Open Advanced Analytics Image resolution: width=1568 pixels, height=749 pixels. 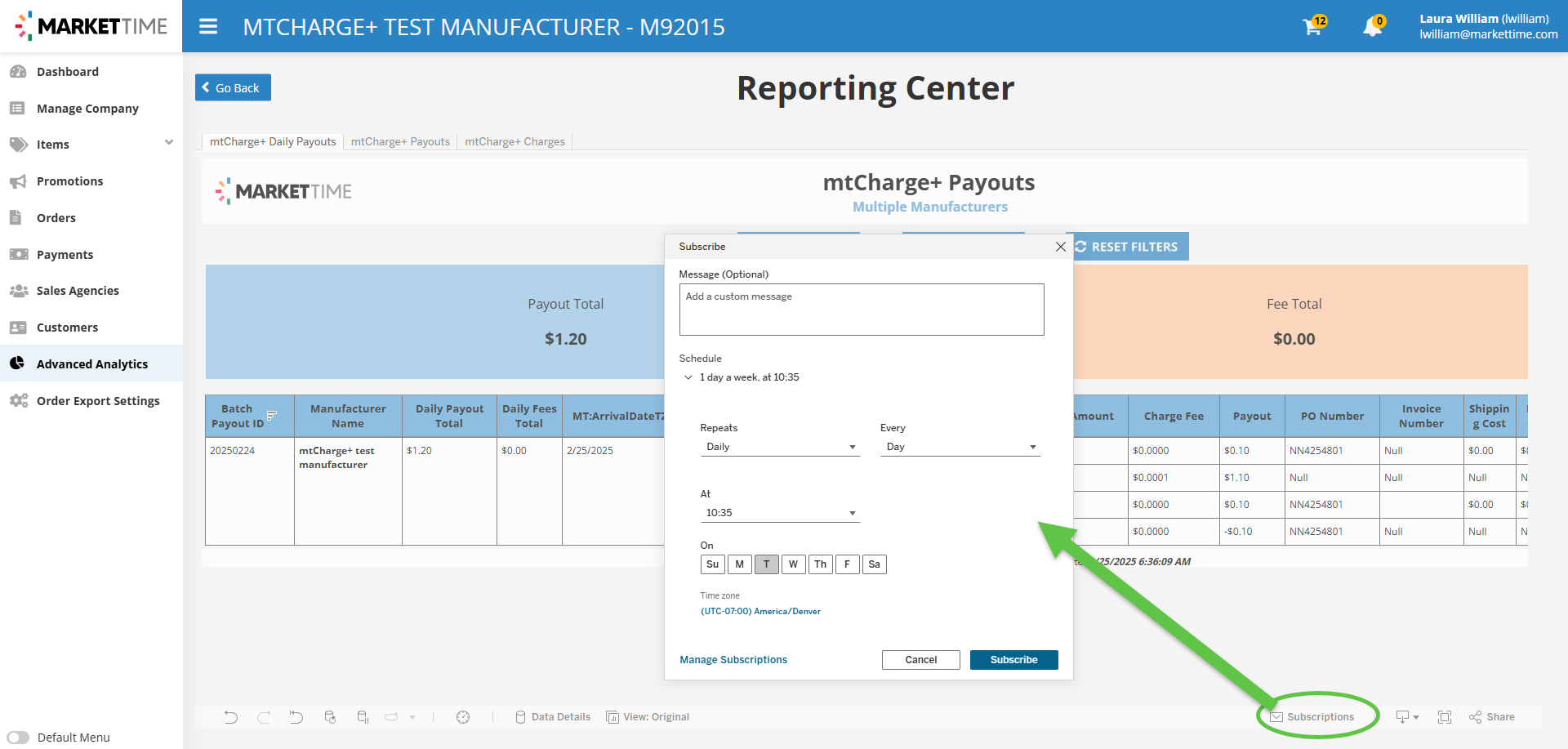(91, 364)
